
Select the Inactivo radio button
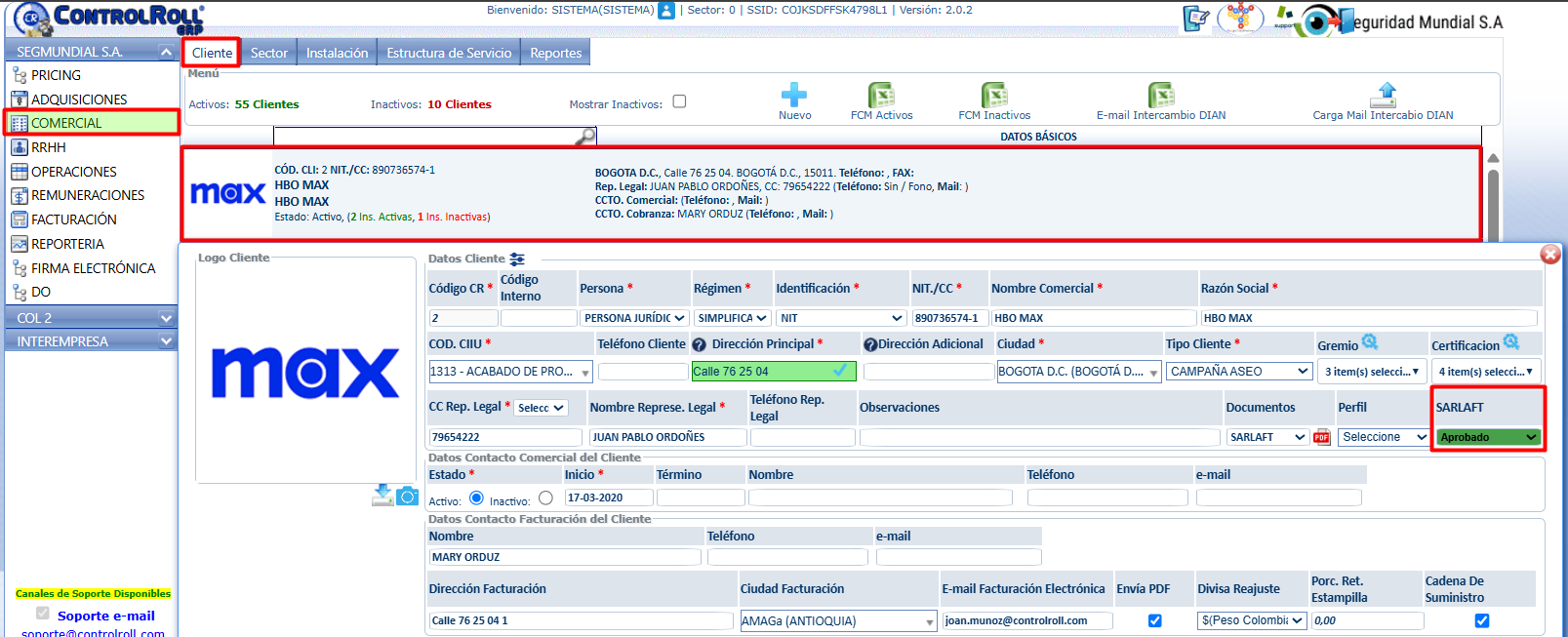click(545, 498)
